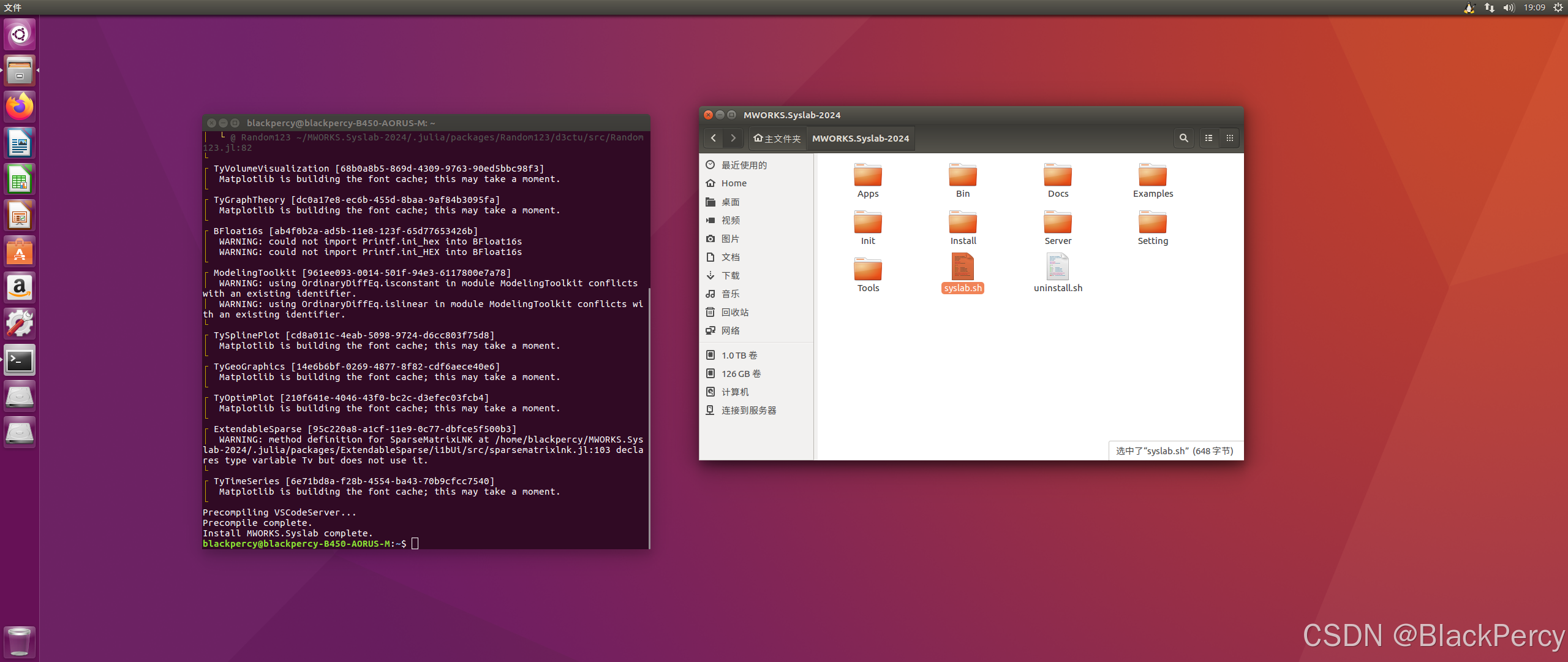Open the Examples folder
This screenshot has width=1568, height=662.
click(1153, 181)
